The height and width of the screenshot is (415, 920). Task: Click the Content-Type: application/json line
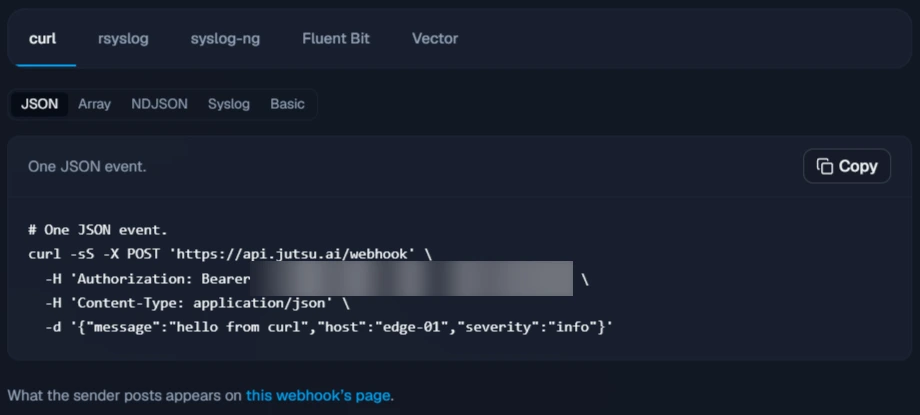tap(197, 303)
